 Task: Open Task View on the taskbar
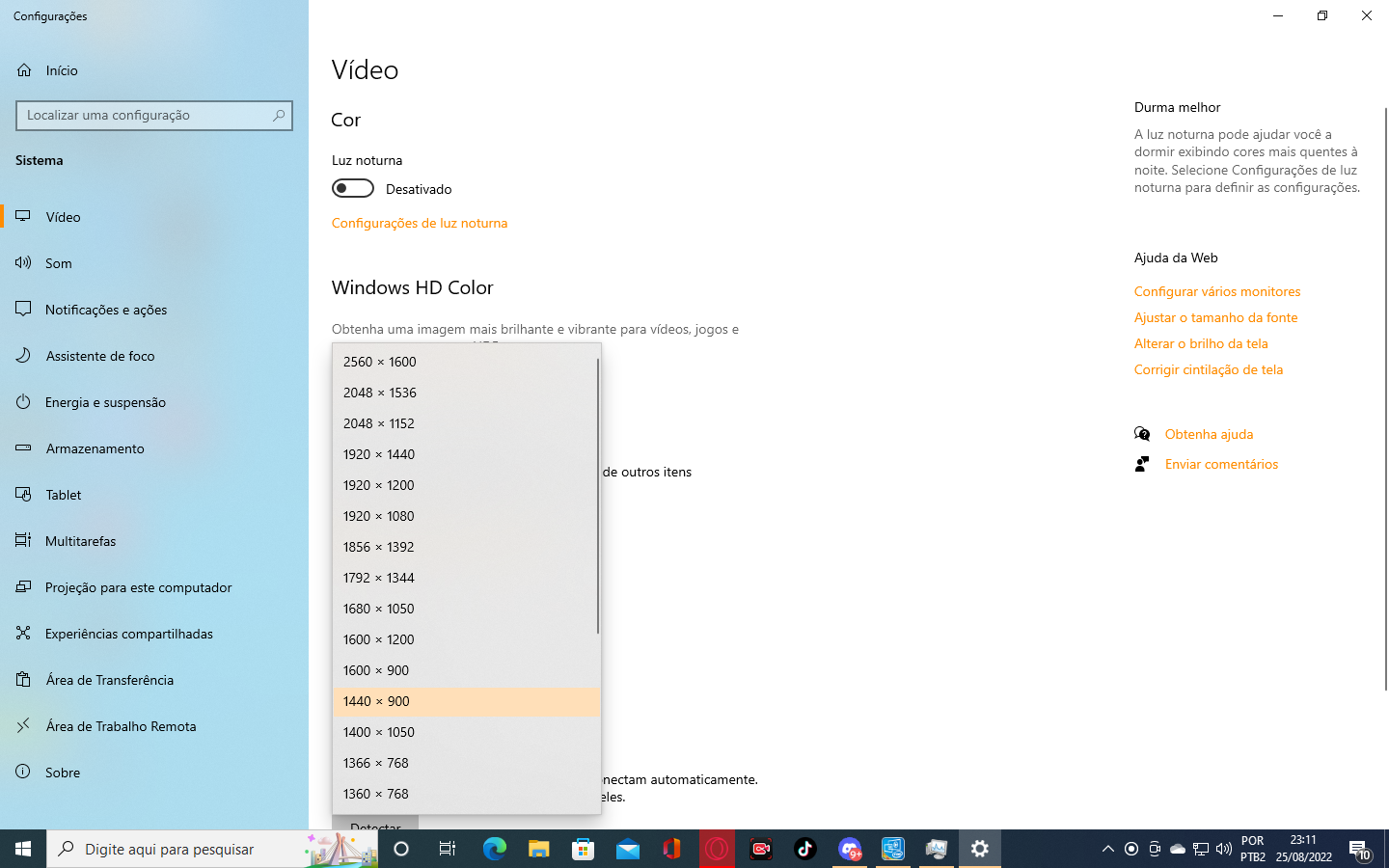point(448,849)
